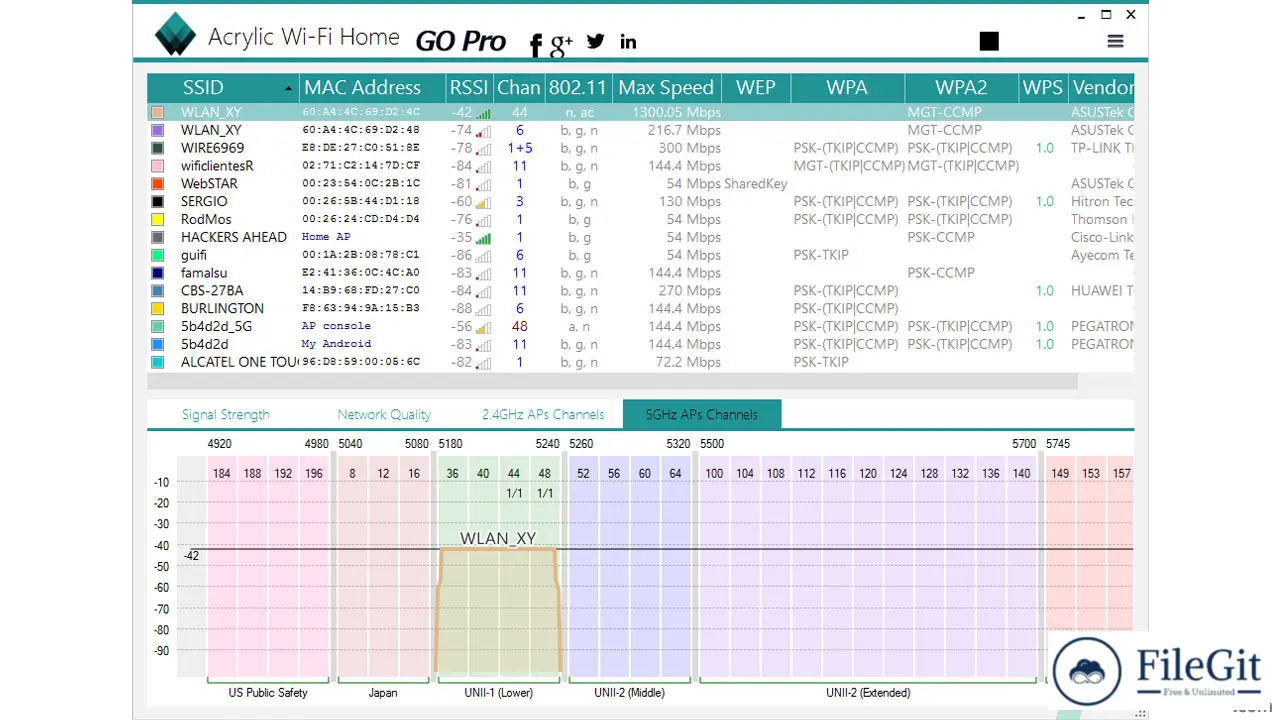
Task: Select the WIRE6969 network row
Action: pyautogui.click(x=640, y=148)
